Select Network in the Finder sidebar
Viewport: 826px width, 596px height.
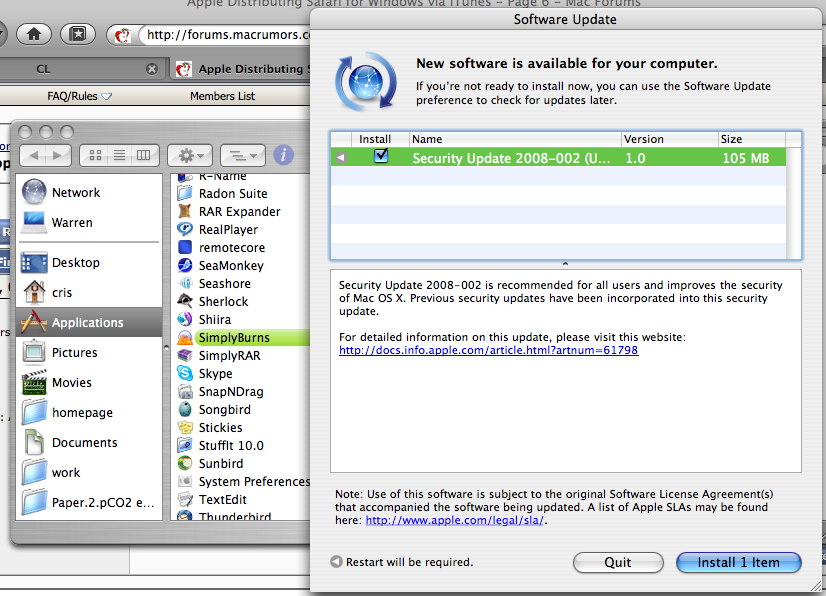(x=88, y=192)
